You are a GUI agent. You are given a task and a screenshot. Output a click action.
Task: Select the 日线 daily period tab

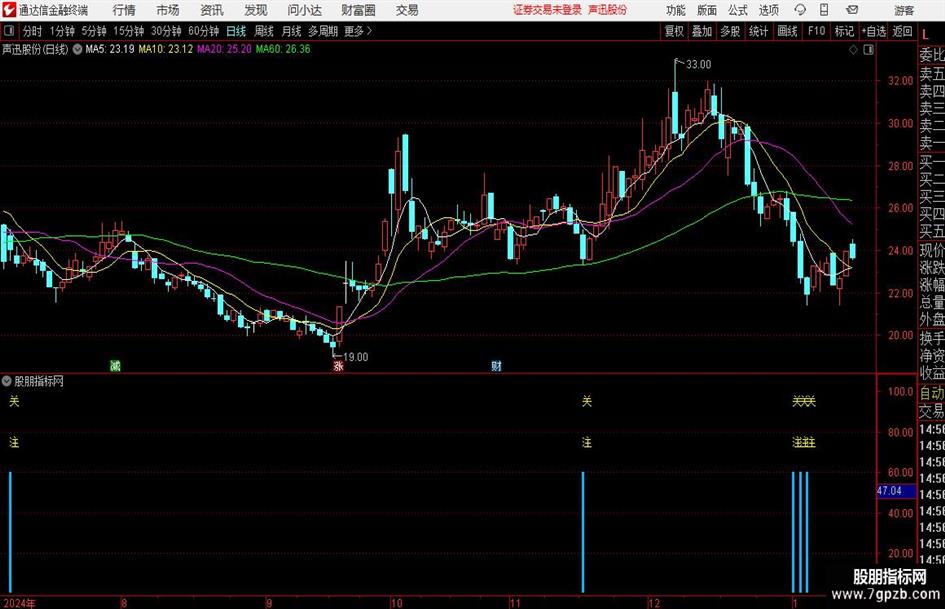[236, 31]
